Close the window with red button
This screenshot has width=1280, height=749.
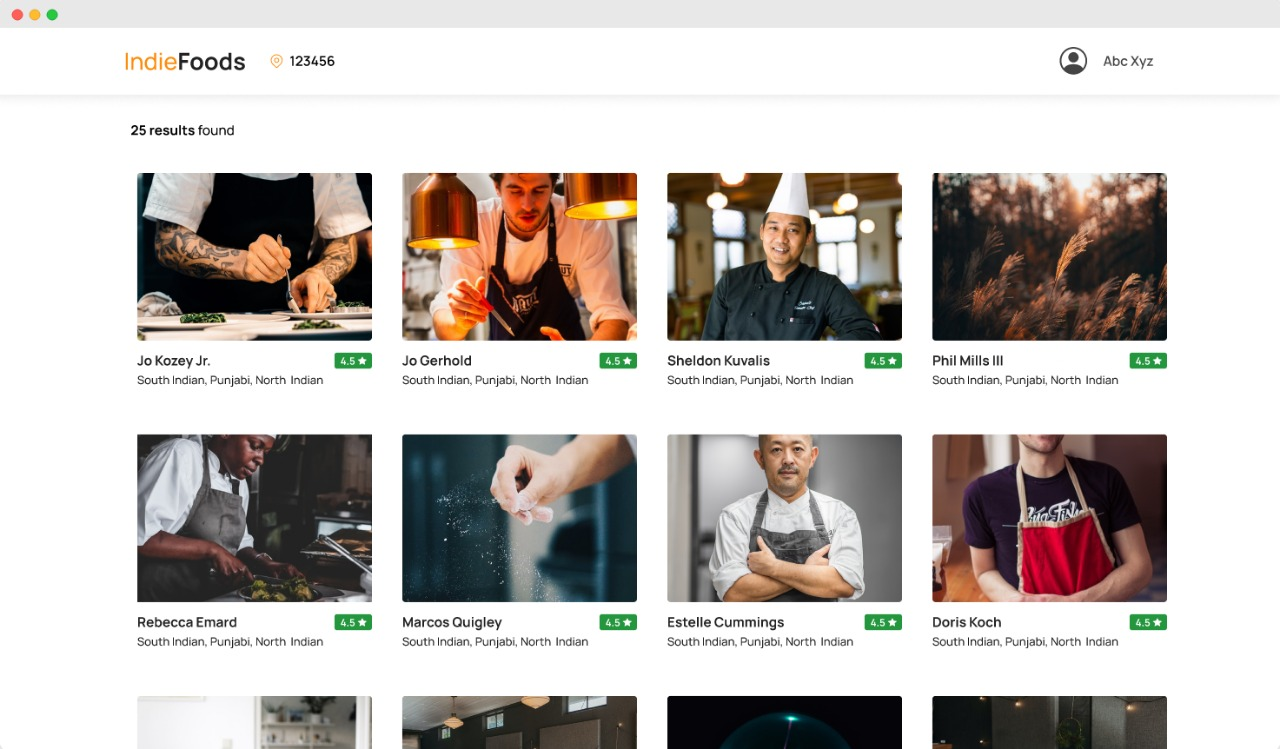(x=17, y=15)
